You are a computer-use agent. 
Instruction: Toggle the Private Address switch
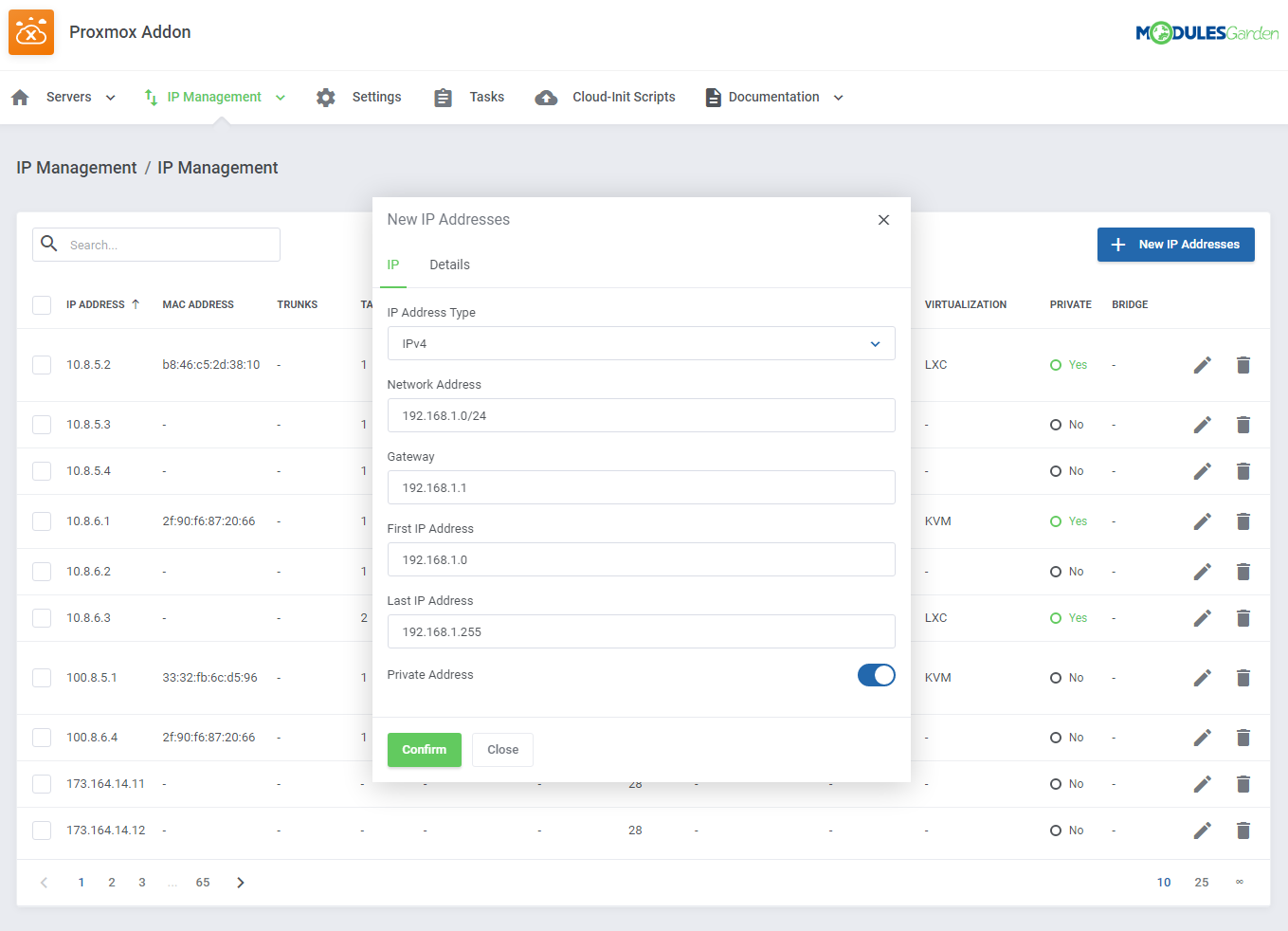pyautogui.click(x=877, y=675)
